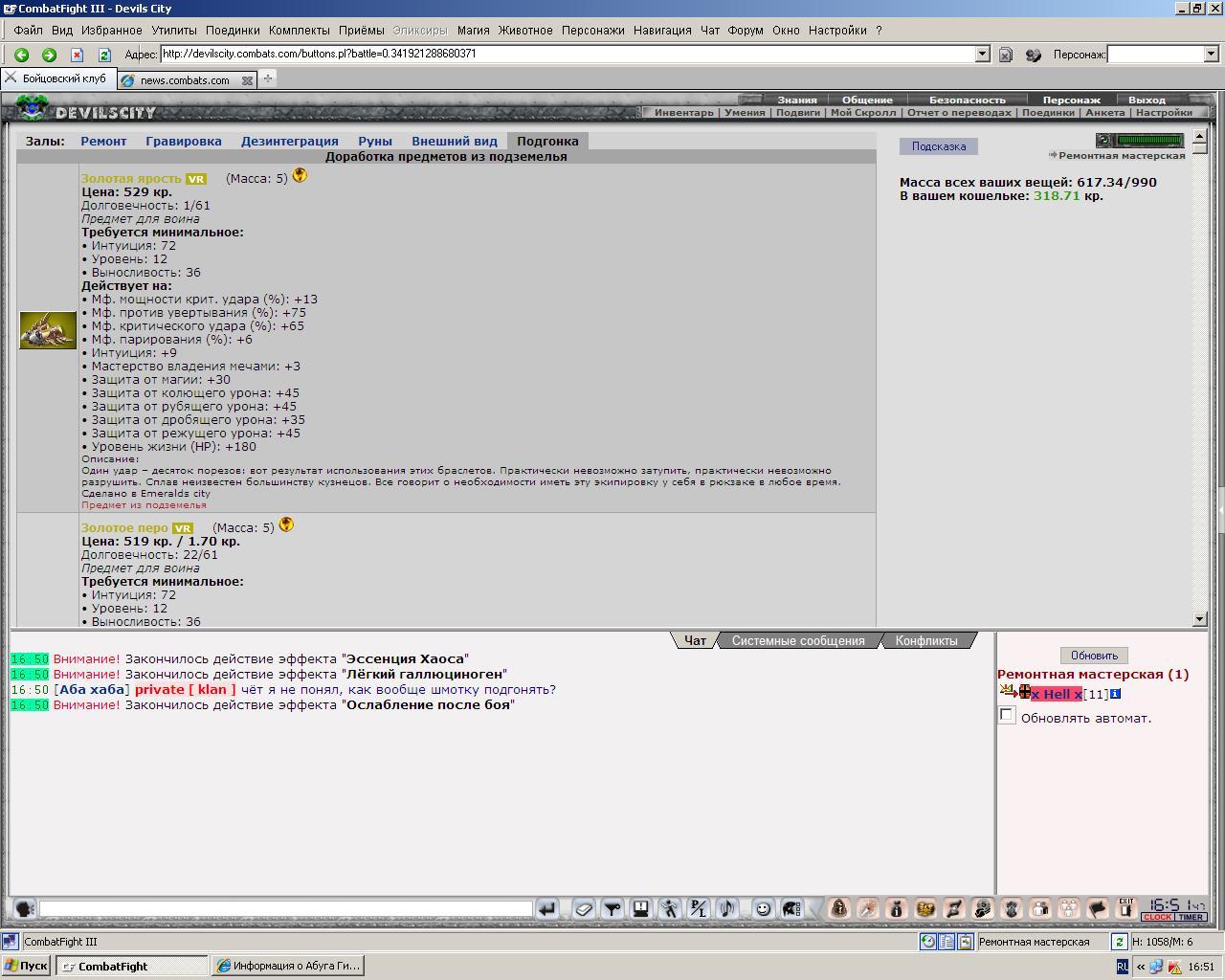Click the helmet icon in the chat toolbar
Screen dimensions: 1225x980
(x=791, y=908)
